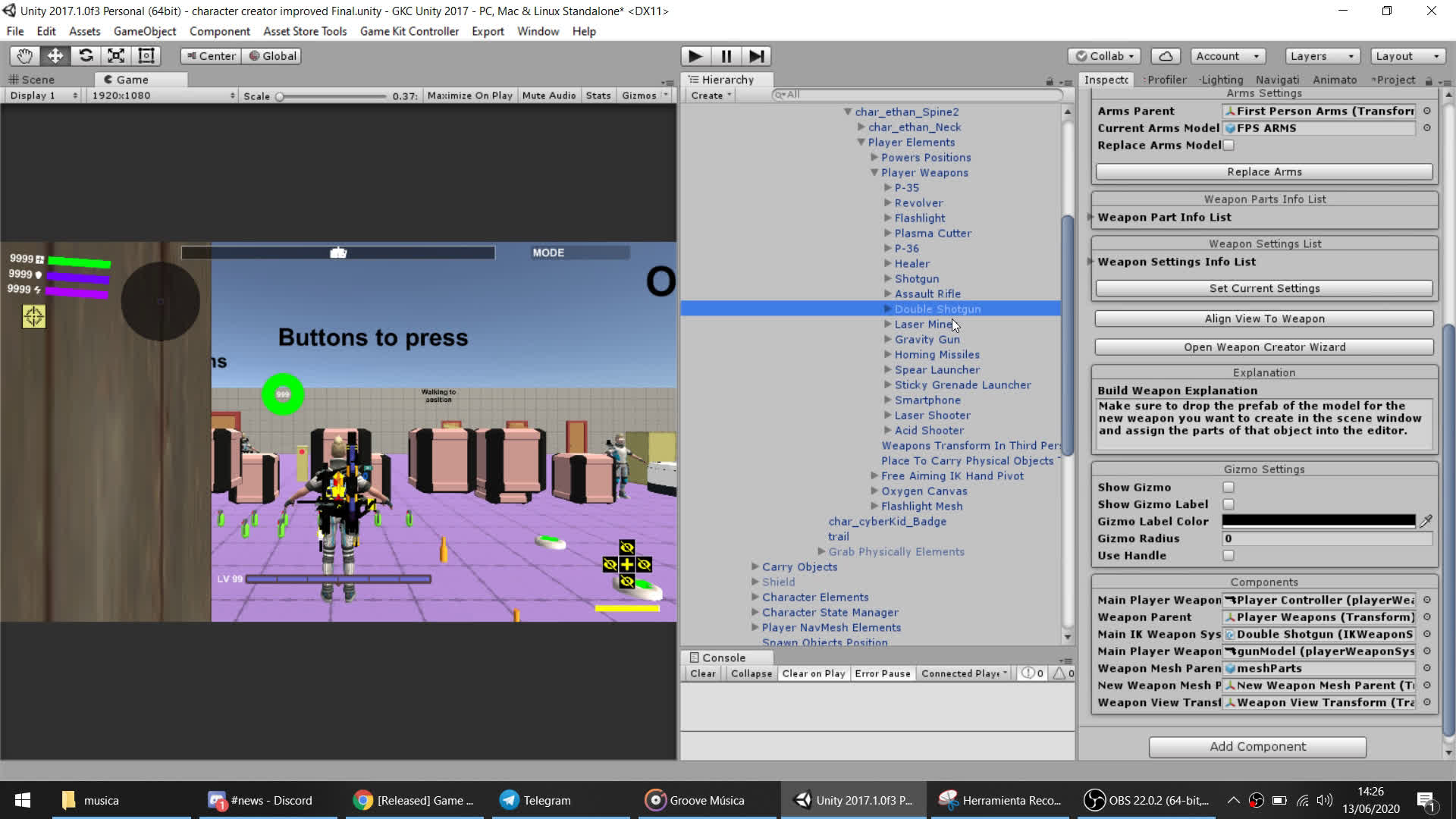The width and height of the screenshot is (1456, 819).
Task: Click the Gizmo Label Color swatch
Action: [x=1318, y=521]
